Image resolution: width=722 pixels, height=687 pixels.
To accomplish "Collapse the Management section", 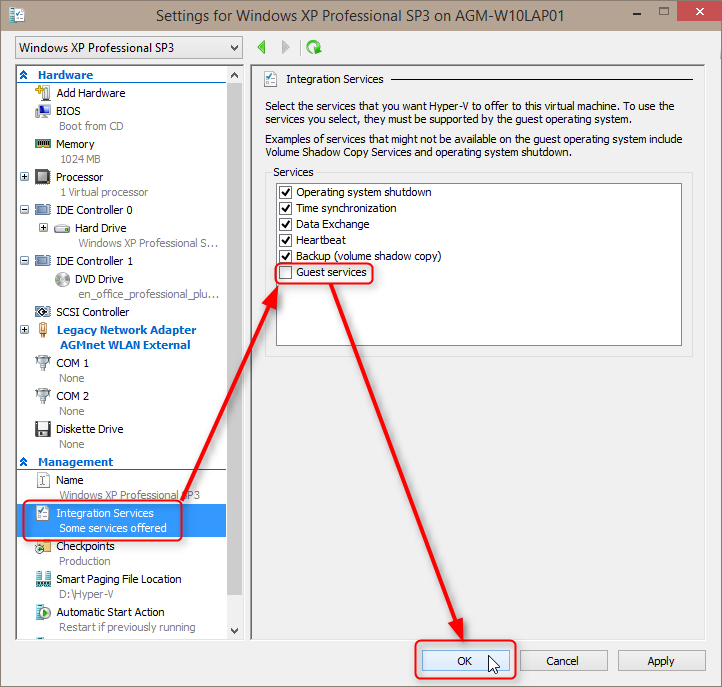I will (x=23, y=461).
